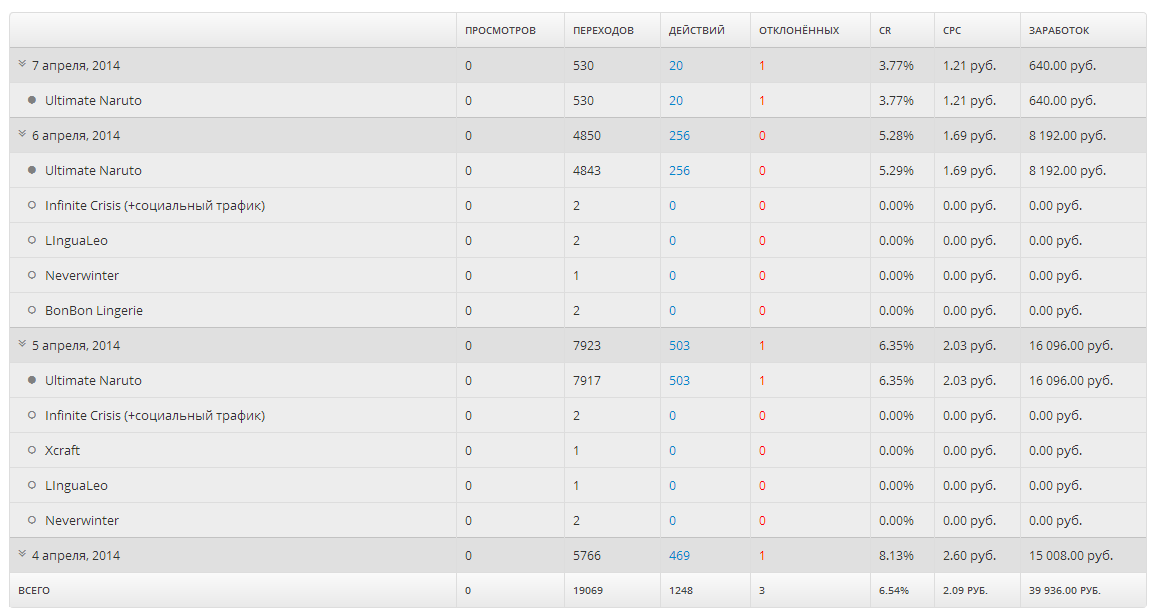Click the hollow dot beside Xcraft

tap(32, 450)
